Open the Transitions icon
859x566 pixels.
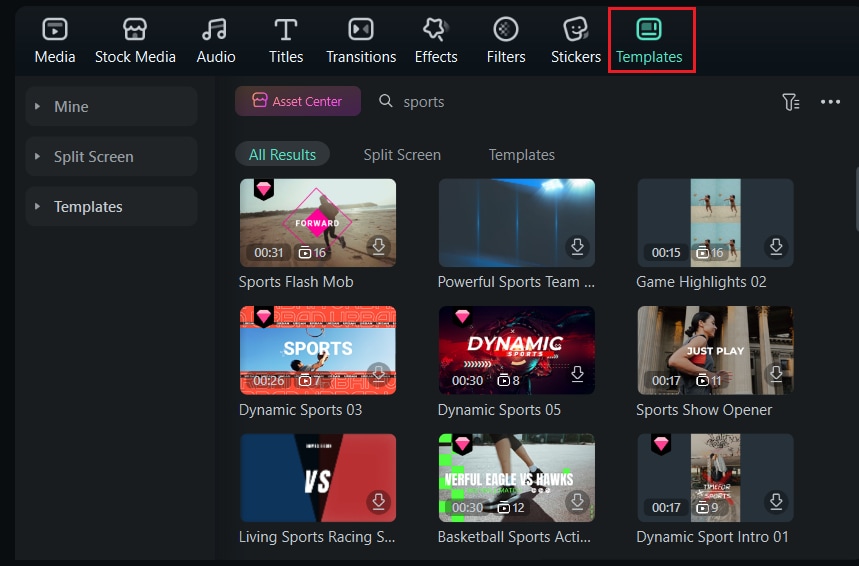(360, 30)
